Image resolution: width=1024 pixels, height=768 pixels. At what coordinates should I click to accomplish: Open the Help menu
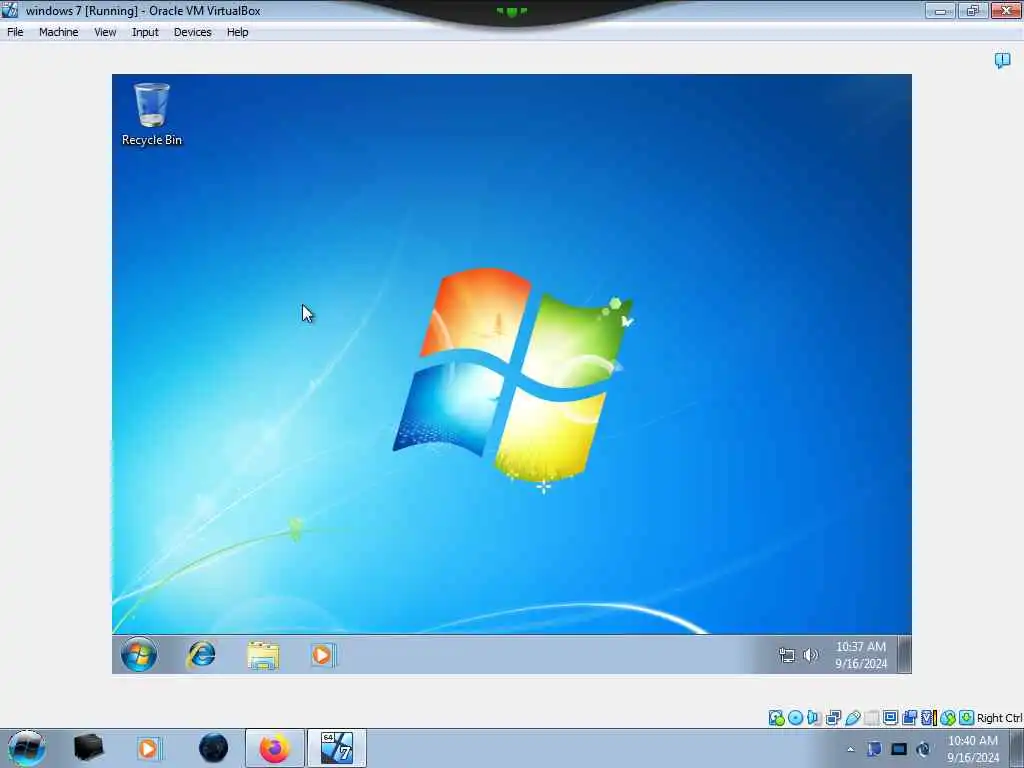(x=238, y=32)
